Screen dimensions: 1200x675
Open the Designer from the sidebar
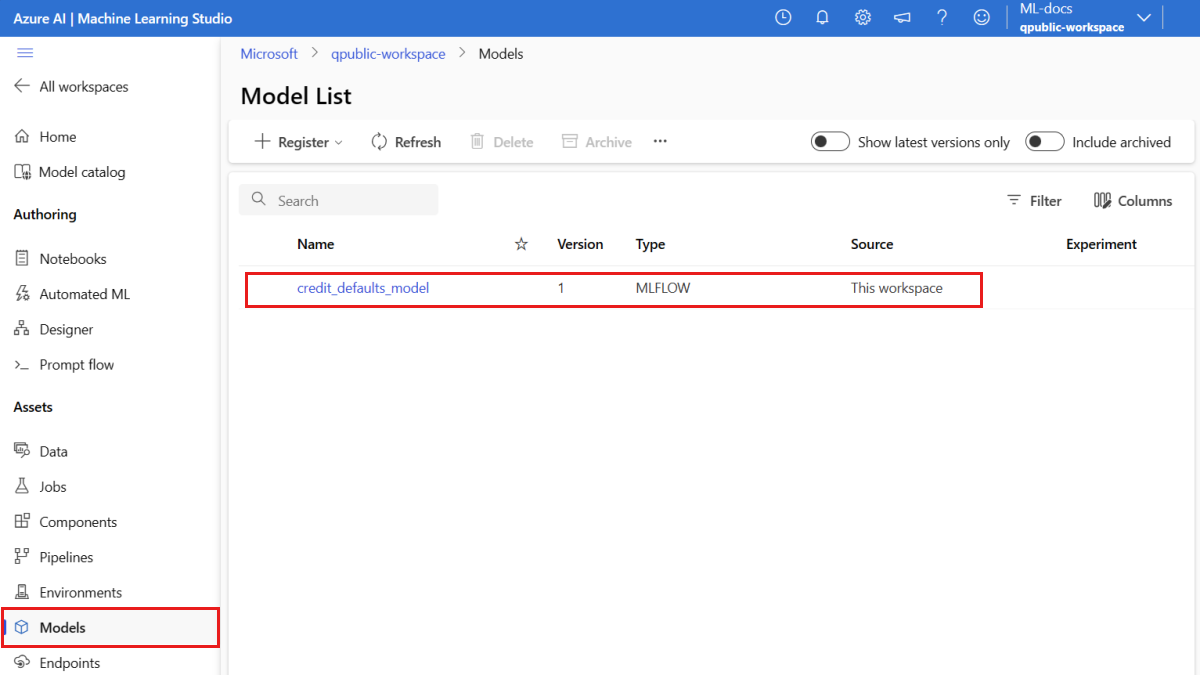click(66, 328)
